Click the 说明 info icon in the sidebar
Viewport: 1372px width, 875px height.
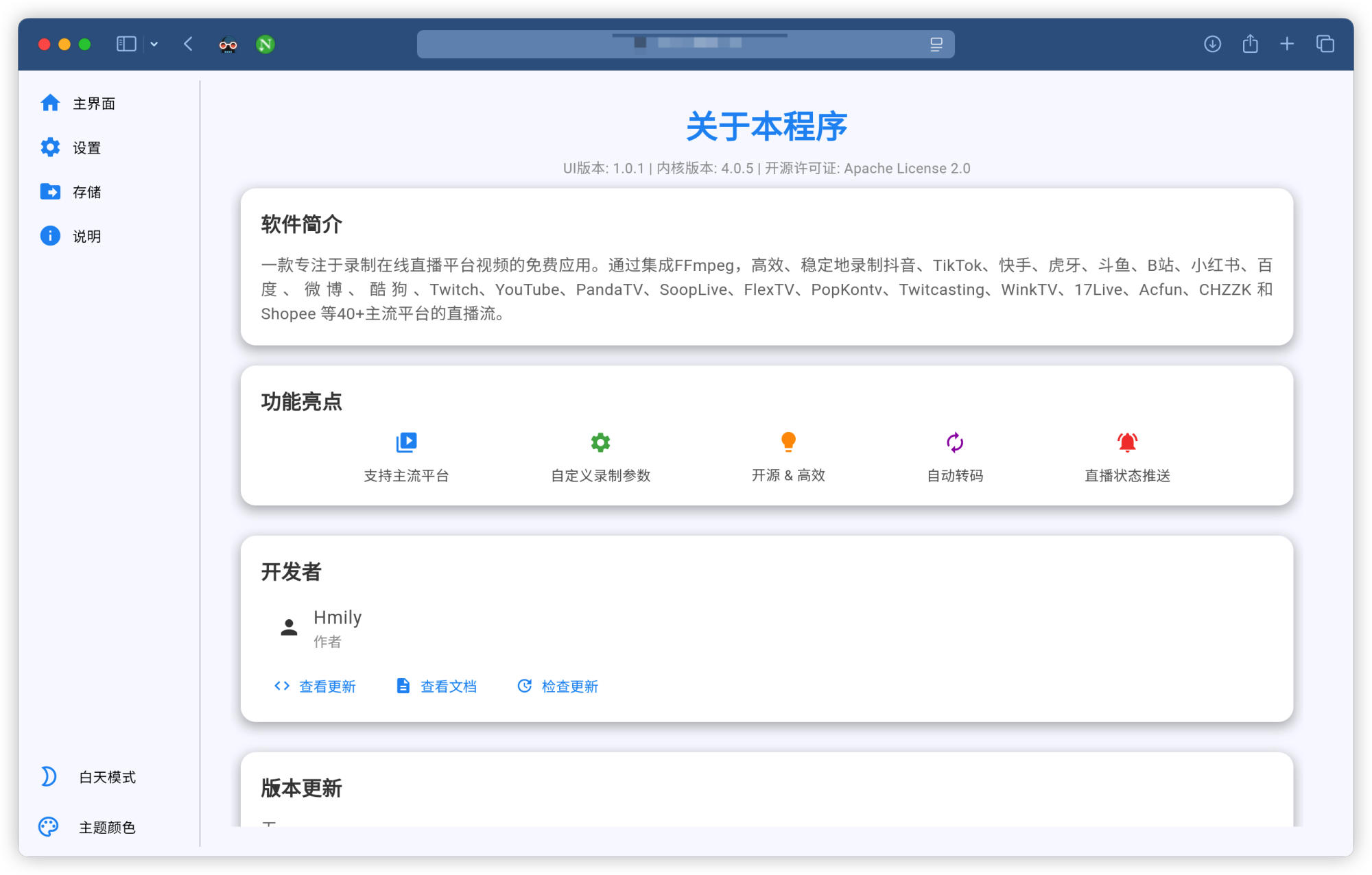pyautogui.click(x=50, y=236)
